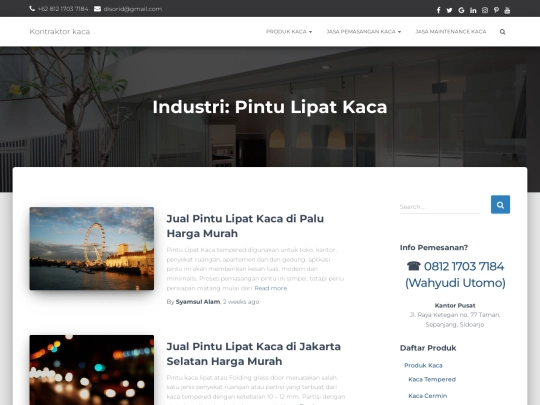The height and width of the screenshot is (405, 540).
Task: Open the Jual Pintu Lipat Kaca di Palu article
Action: point(245,226)
